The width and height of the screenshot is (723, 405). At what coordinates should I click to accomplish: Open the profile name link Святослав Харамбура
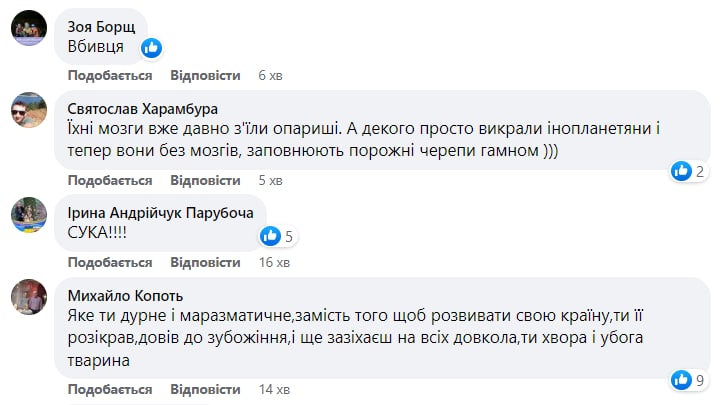pyautogui.click(x=142, y=108)
